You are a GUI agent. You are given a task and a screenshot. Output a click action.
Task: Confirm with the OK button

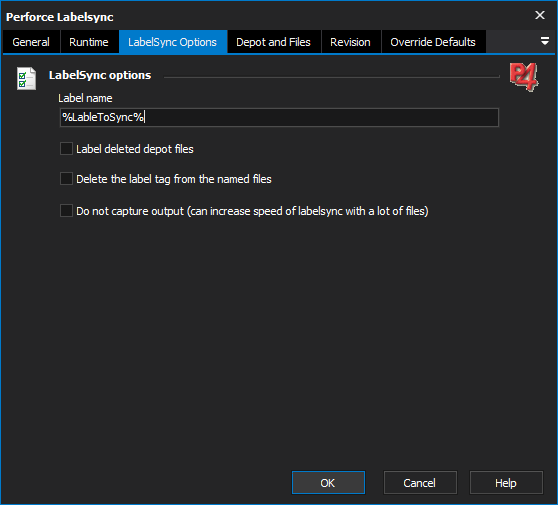328,483
